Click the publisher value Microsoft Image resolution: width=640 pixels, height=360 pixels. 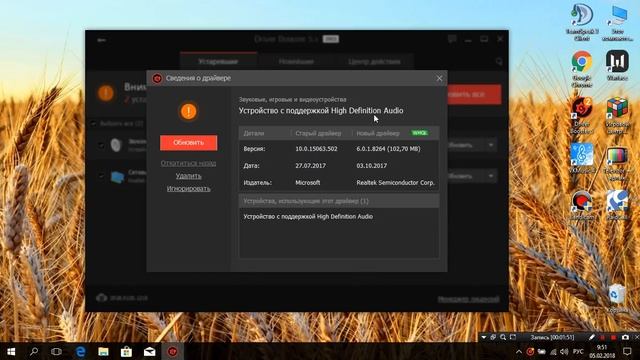pos(308,183)
